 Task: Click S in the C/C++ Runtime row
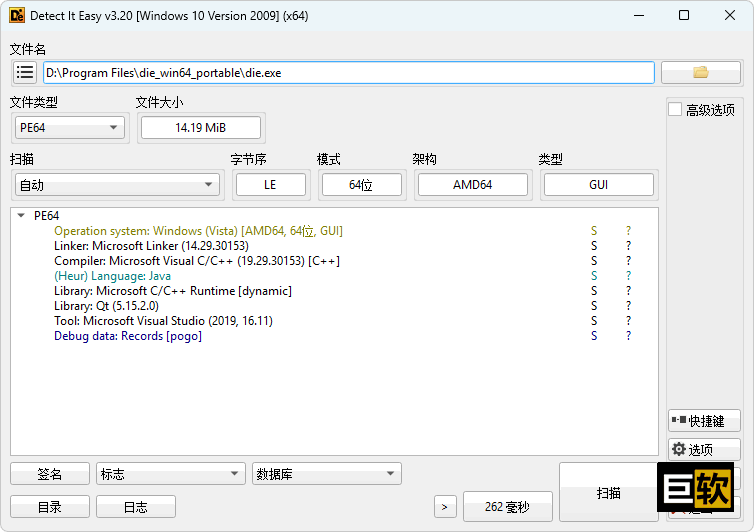tap(594, 291)
